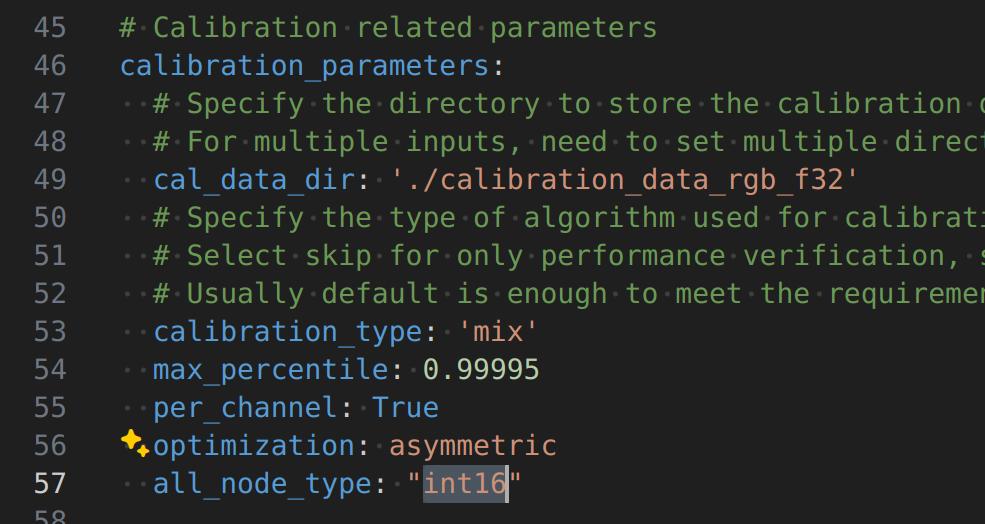
Task: Click line number 53 in gutter
Action: pos(50,331)
